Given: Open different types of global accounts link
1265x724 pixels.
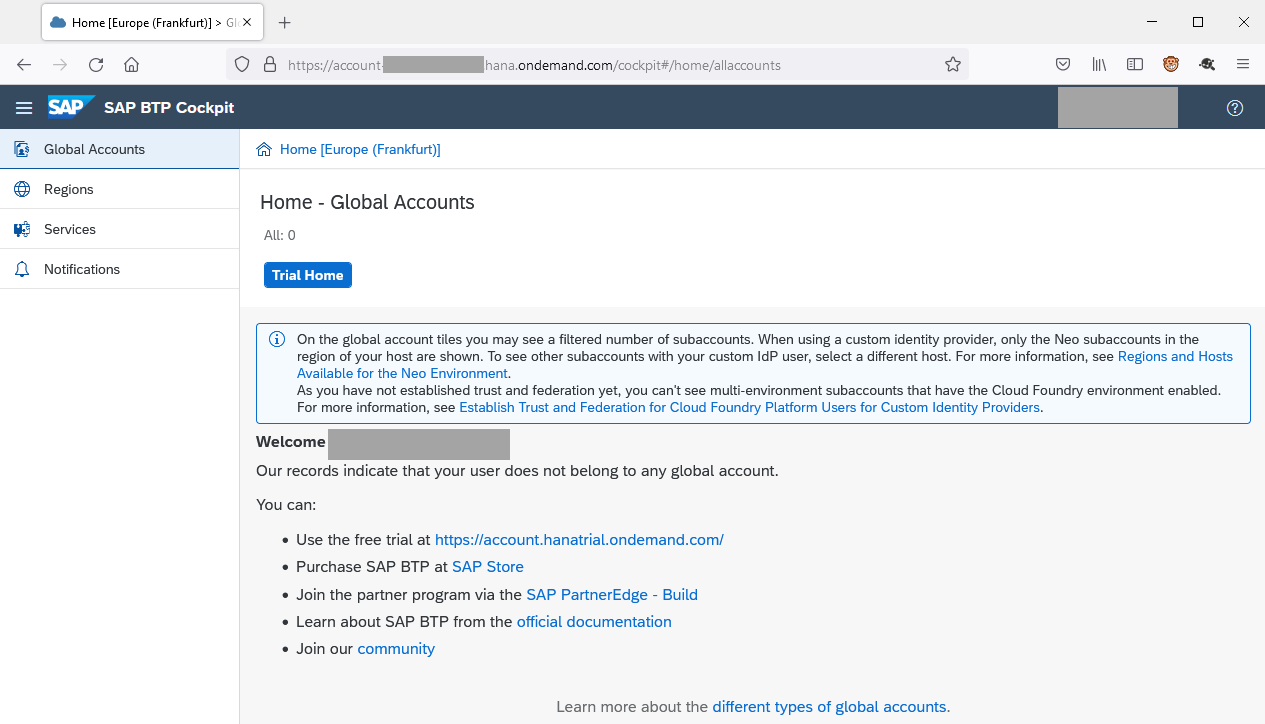Looking at the screenshot, I should pyautogui.click(x=829, y=707).
